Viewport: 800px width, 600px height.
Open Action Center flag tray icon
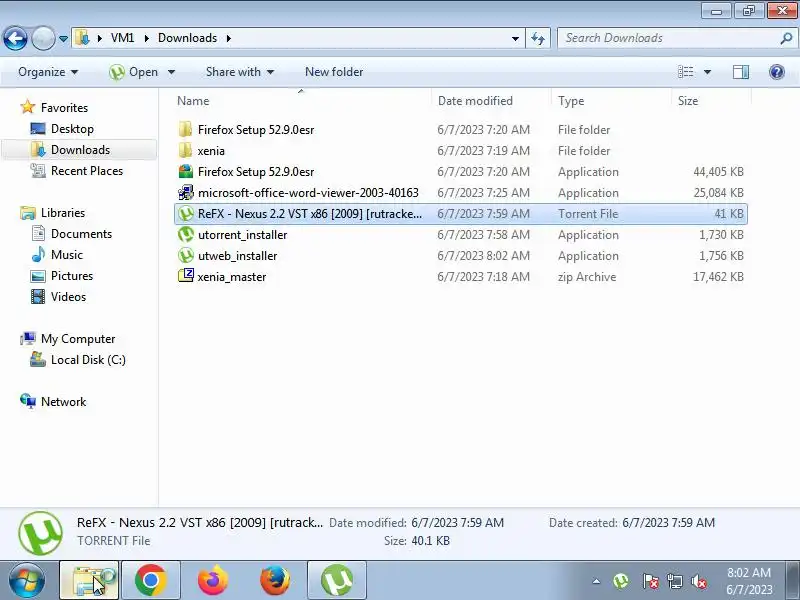point(650,581)
